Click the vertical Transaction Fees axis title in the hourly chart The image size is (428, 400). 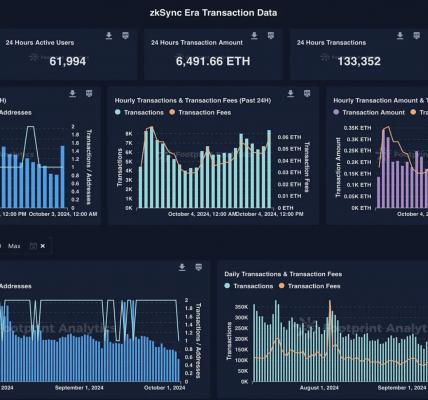[x=307, y=167]
